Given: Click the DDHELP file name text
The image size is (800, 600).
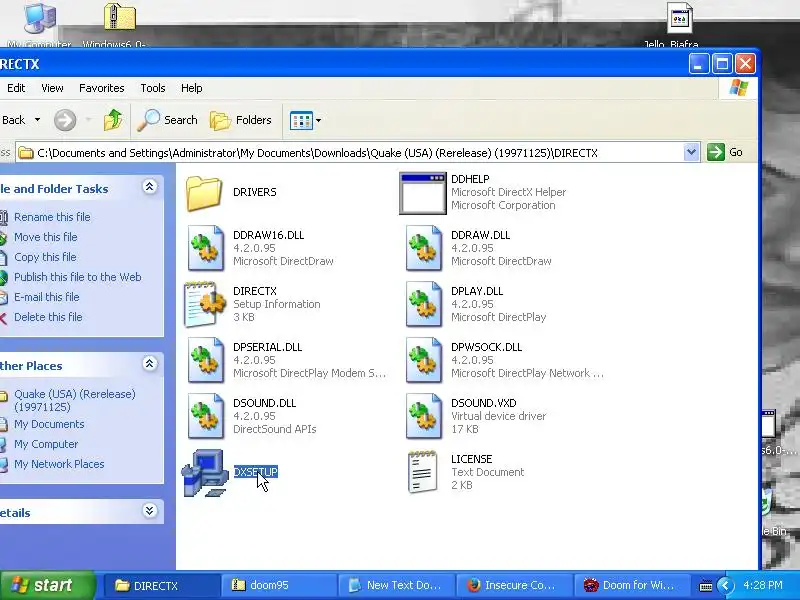Looking at the screenshot, I should tap(470, 180).
